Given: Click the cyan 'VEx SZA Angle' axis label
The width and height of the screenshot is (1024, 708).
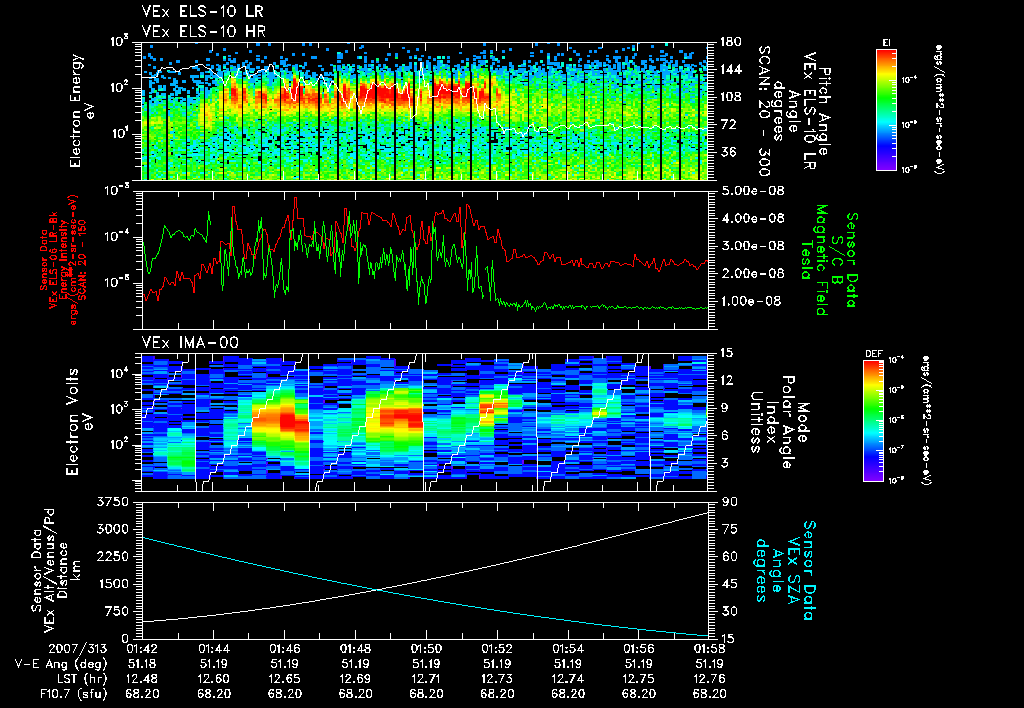Looking at the screenshot, I should (x=784, y=571).
